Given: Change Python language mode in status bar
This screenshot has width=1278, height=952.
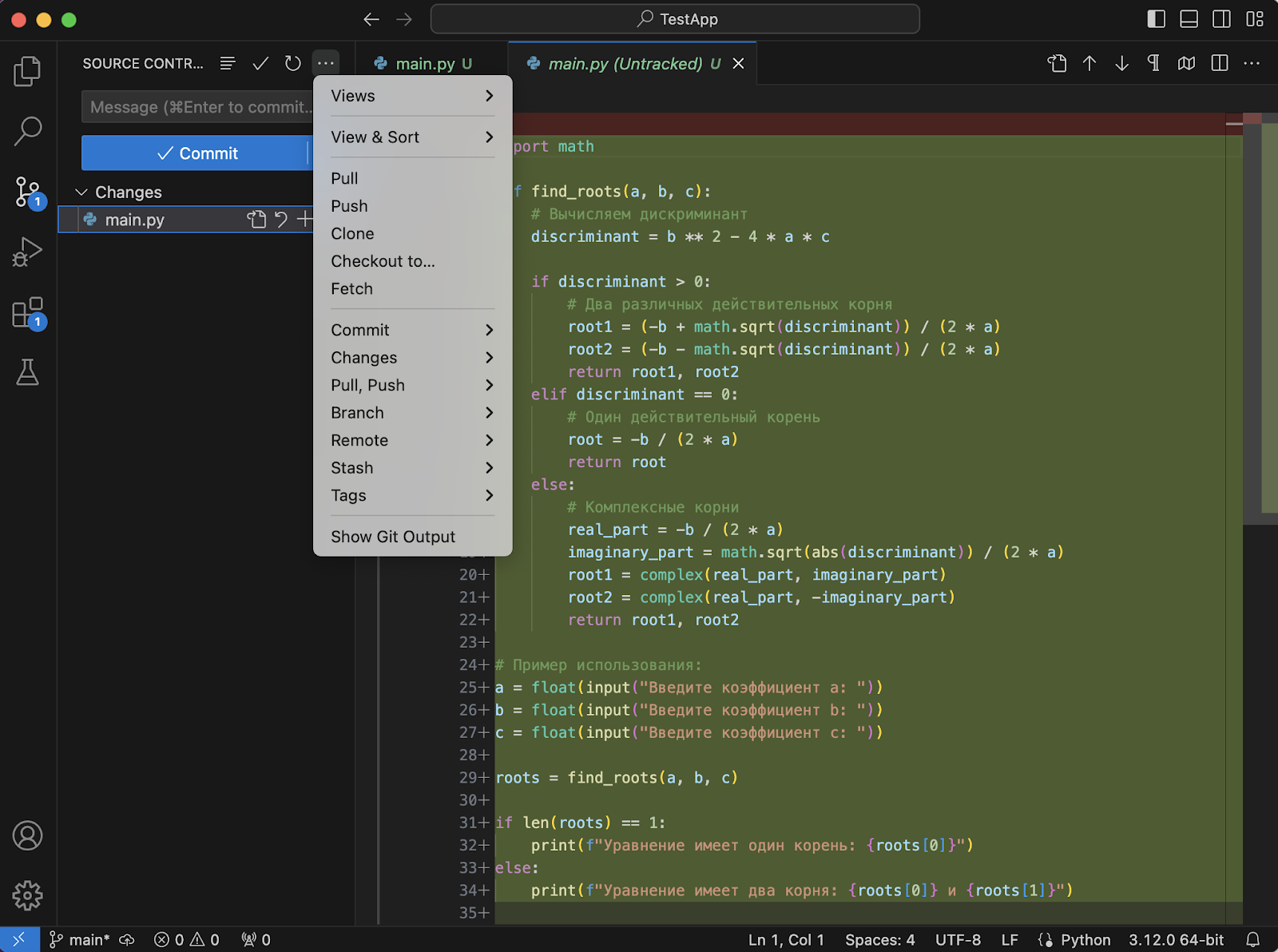Looking at the screenshot, I should pos(1085,940).
